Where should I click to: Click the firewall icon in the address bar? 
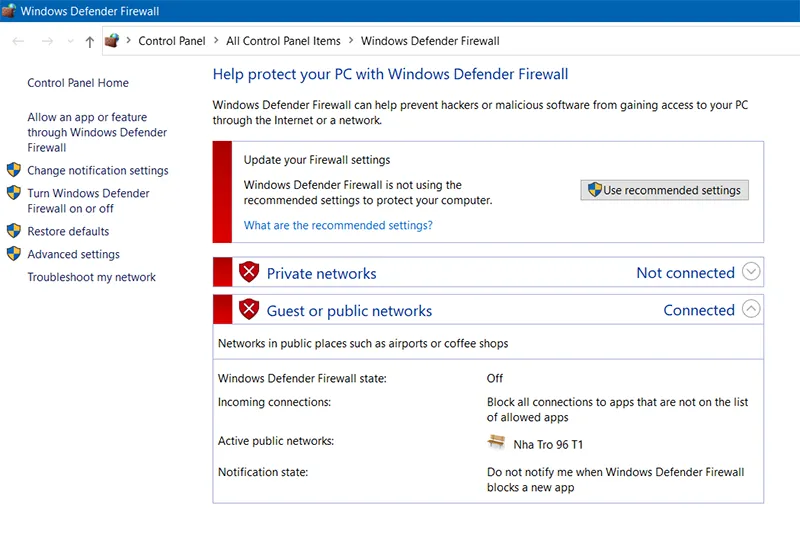point(113,41)
